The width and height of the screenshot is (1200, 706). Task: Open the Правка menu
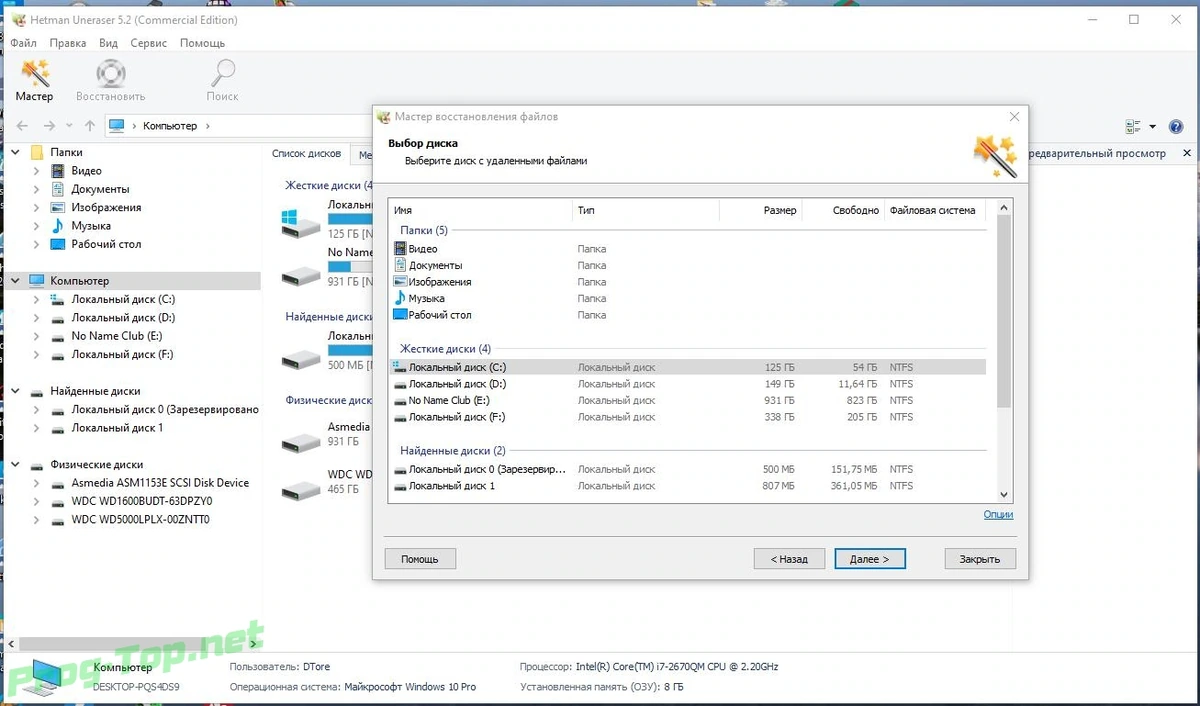click(68, 43)
